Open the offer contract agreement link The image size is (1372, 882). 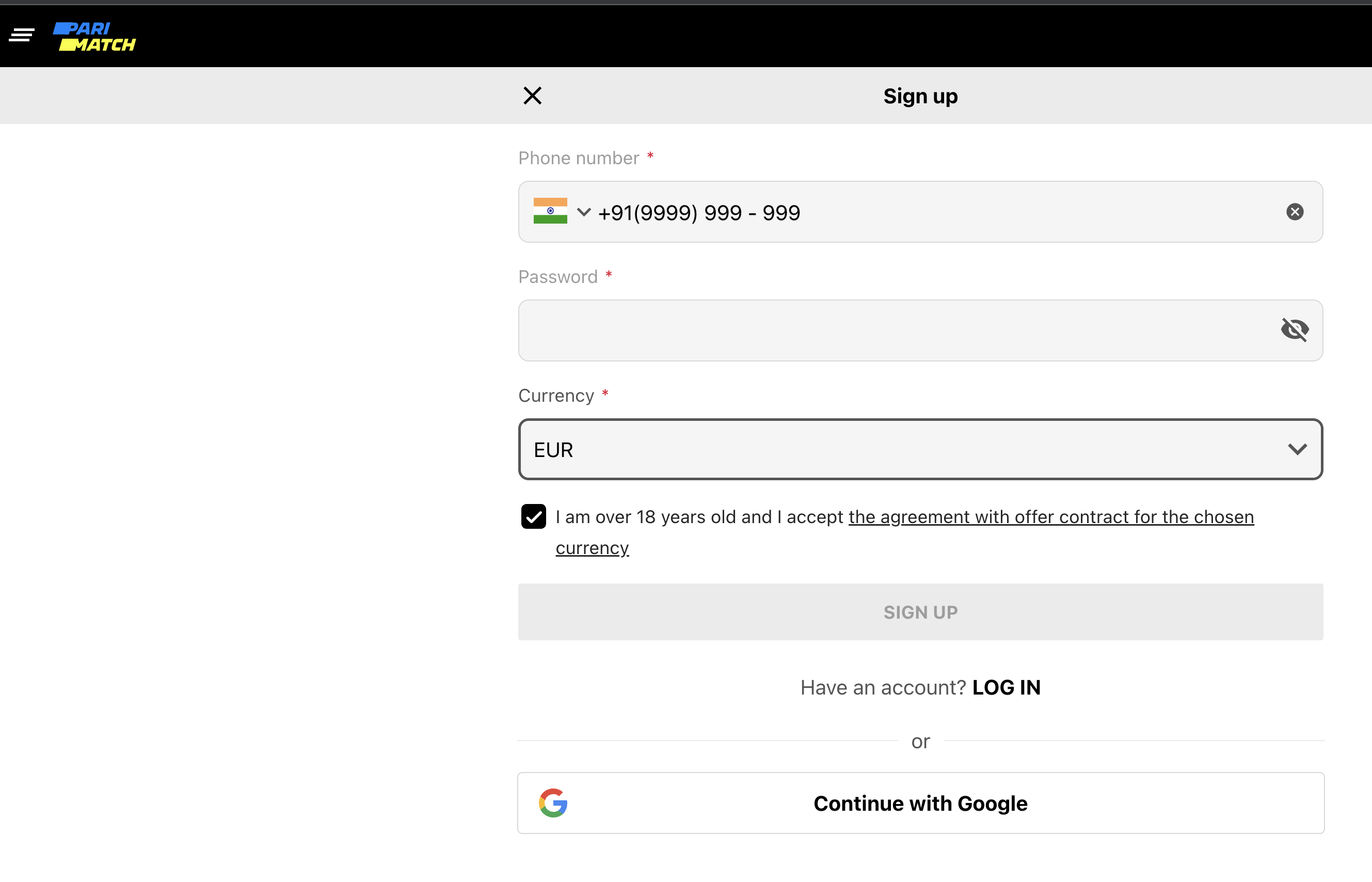(1050, 517)
